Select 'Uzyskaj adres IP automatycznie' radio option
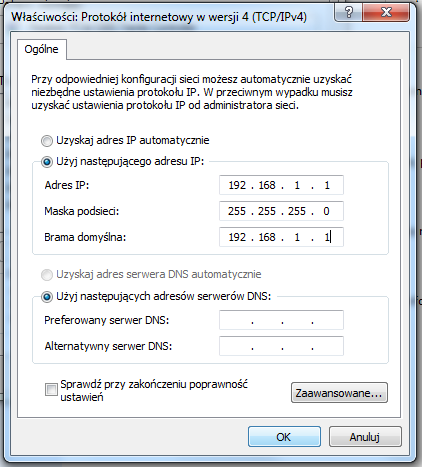422x467 pixels. (x=47, y=141)
